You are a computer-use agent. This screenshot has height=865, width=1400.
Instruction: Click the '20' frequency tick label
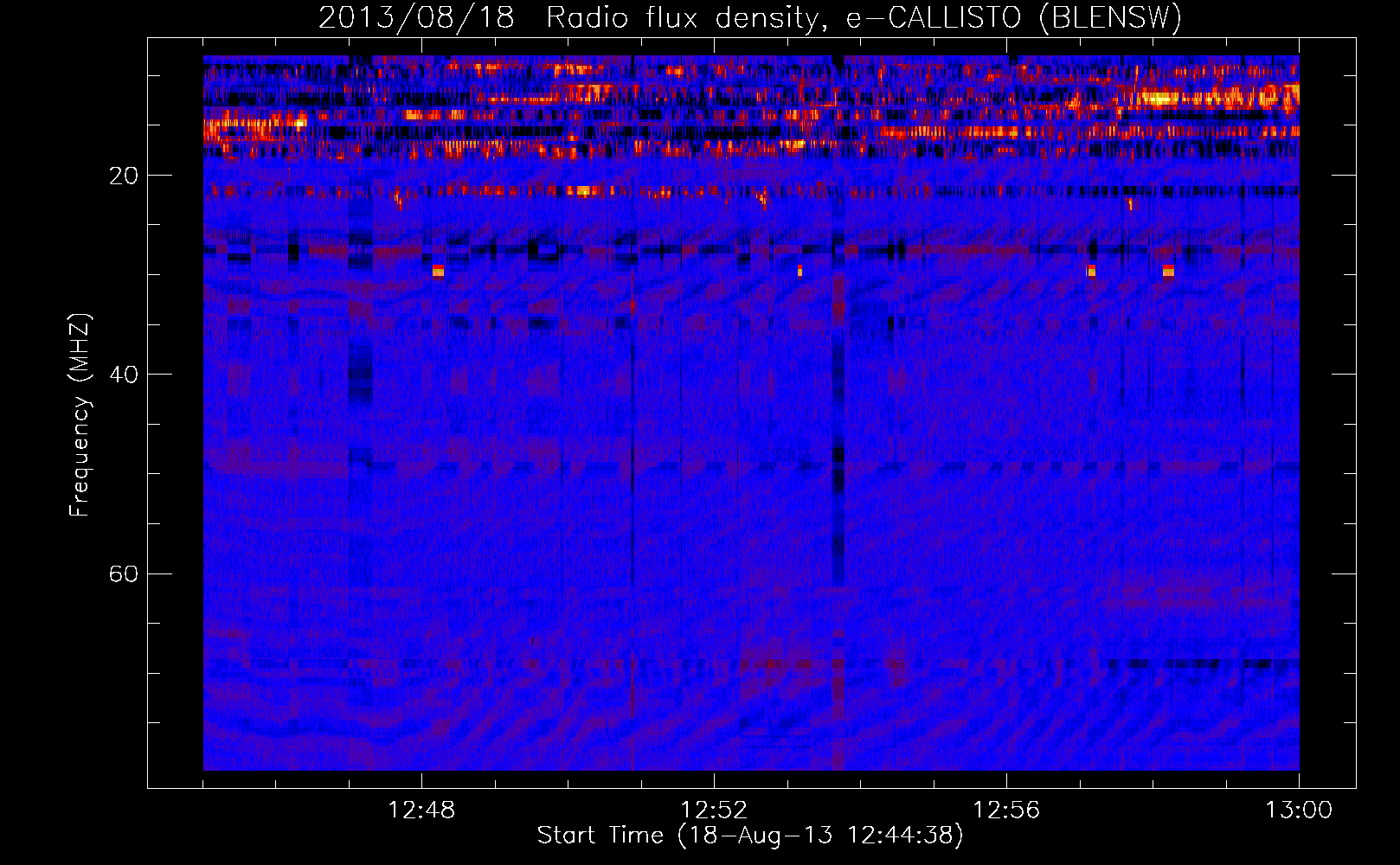(123, 176)
